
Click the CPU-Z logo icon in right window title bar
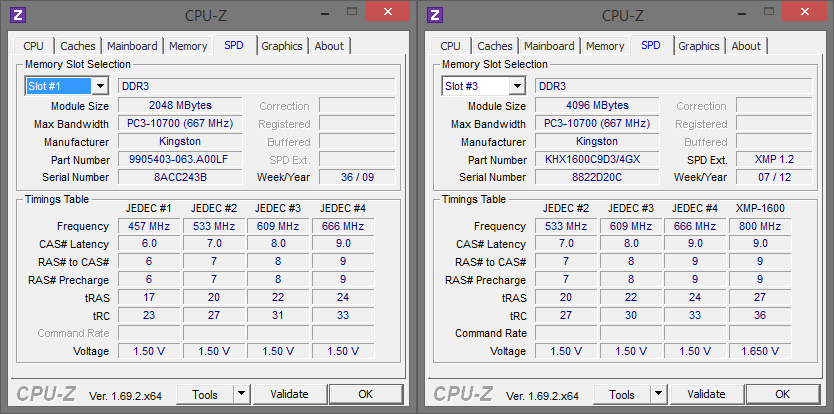click(435, 14)
